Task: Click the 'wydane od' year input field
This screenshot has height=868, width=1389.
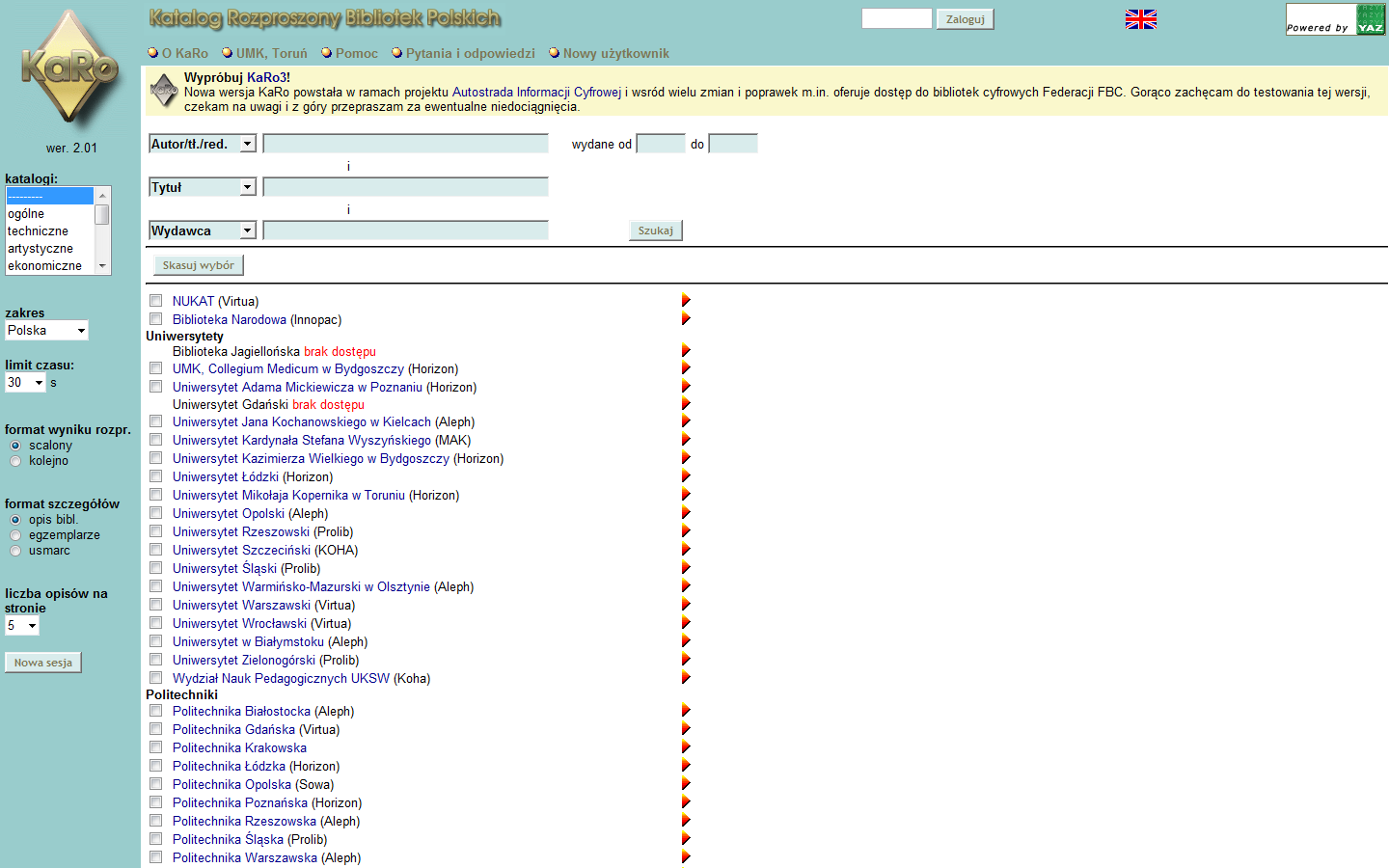Action: point(662,144)
